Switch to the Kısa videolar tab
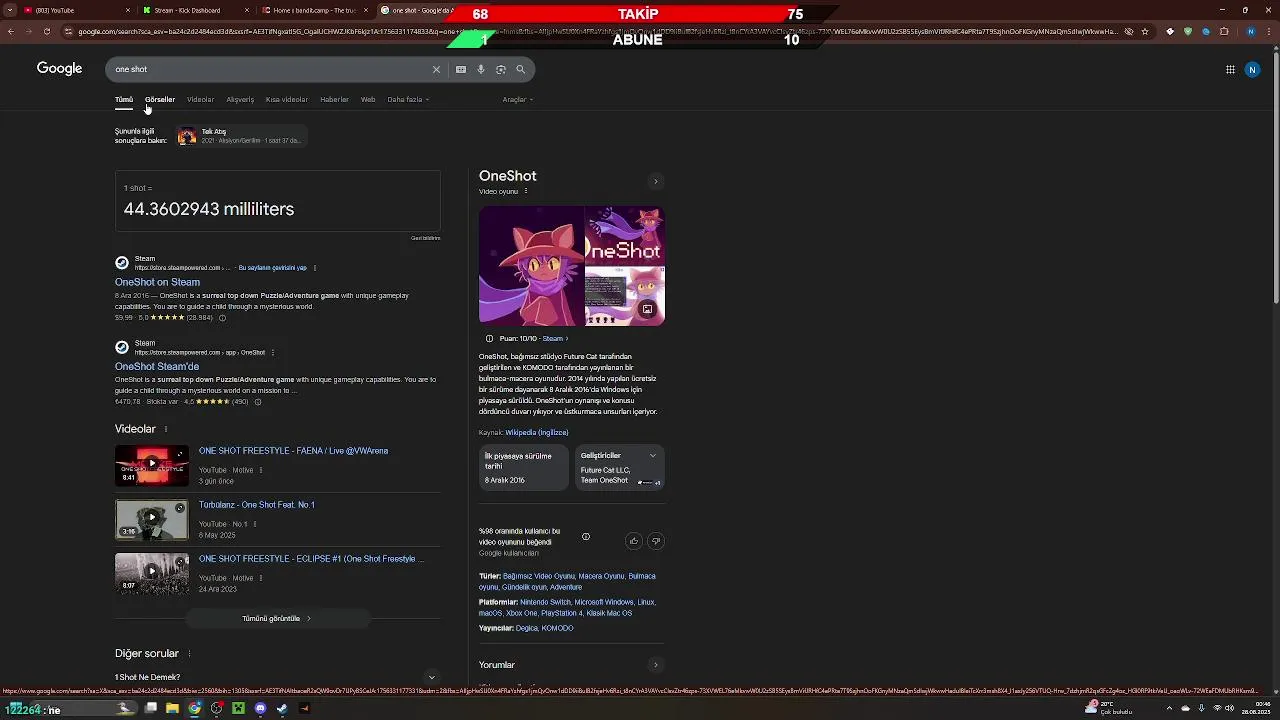1280x720 pixels. pos(287,100)
